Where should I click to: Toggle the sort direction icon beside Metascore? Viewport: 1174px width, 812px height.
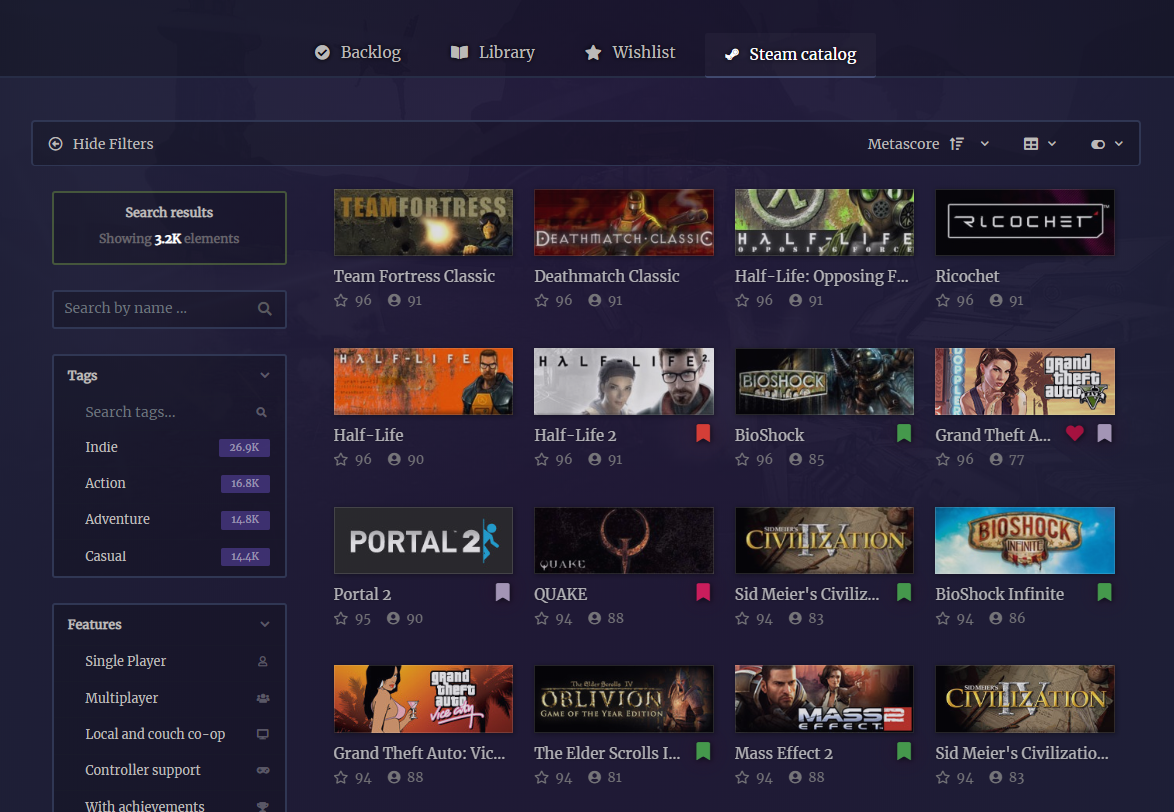tap(956, 144)
